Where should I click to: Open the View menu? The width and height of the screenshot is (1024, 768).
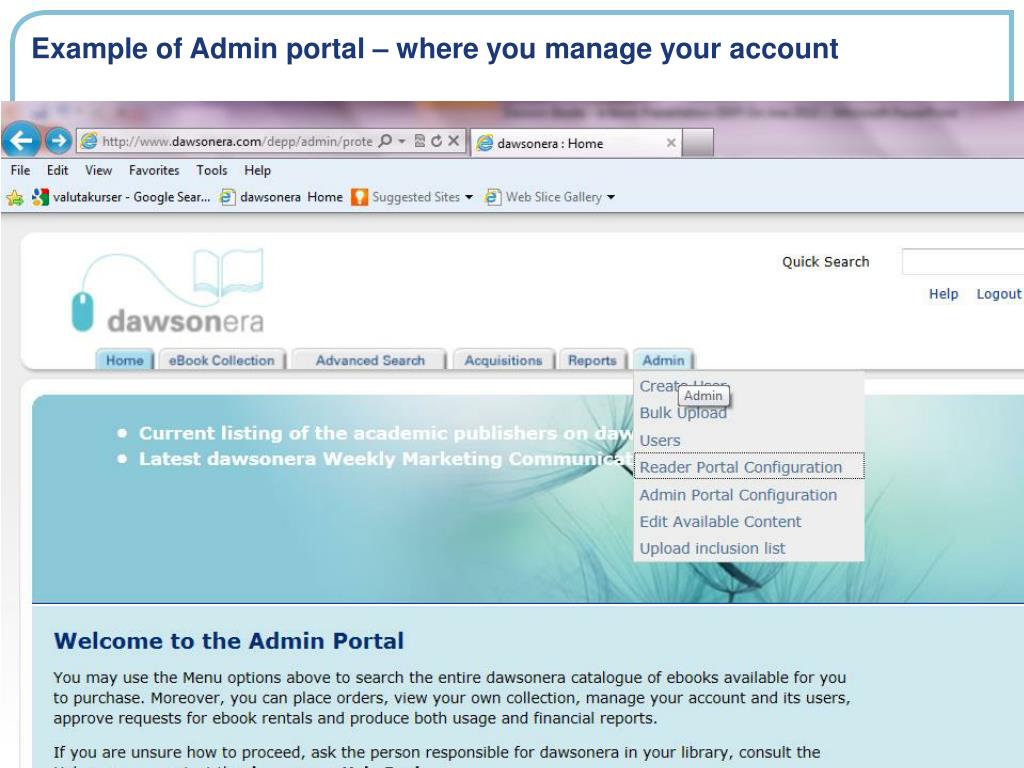click(99, 170)
